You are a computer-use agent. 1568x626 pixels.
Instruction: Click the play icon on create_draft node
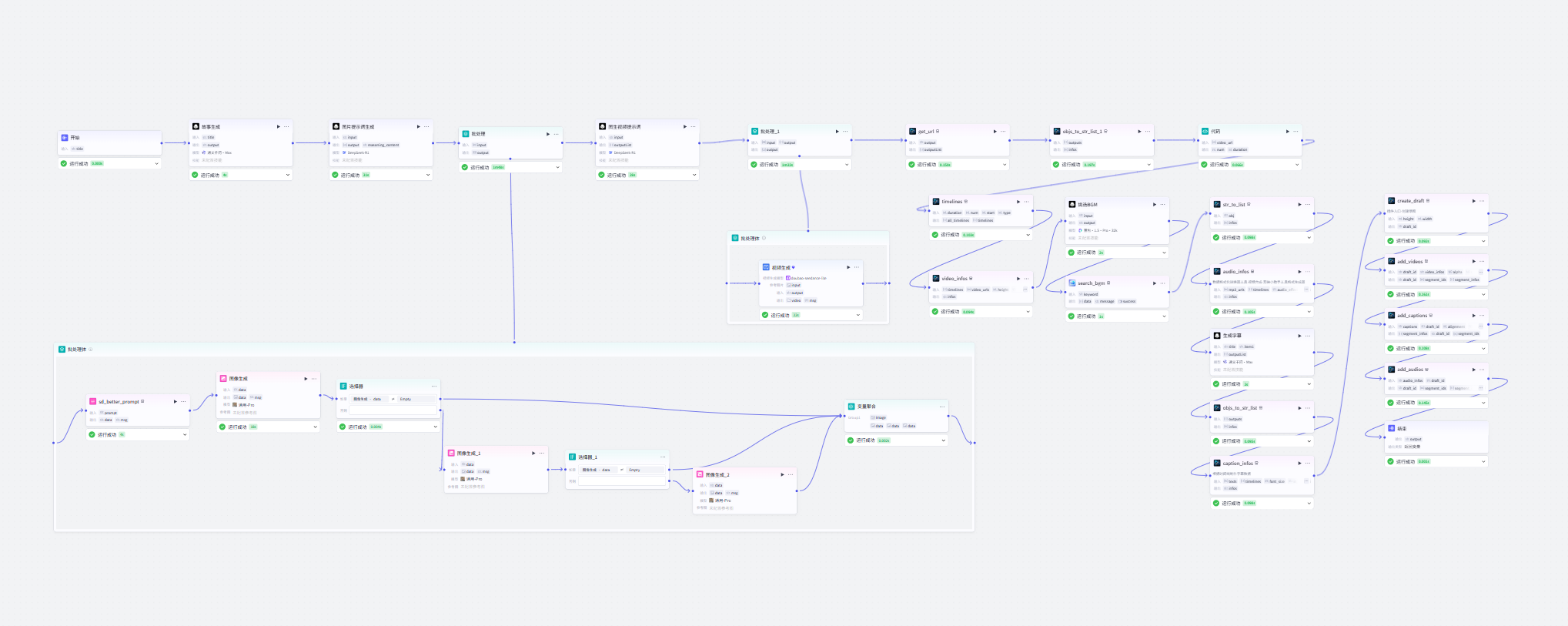coord(1474,201)
